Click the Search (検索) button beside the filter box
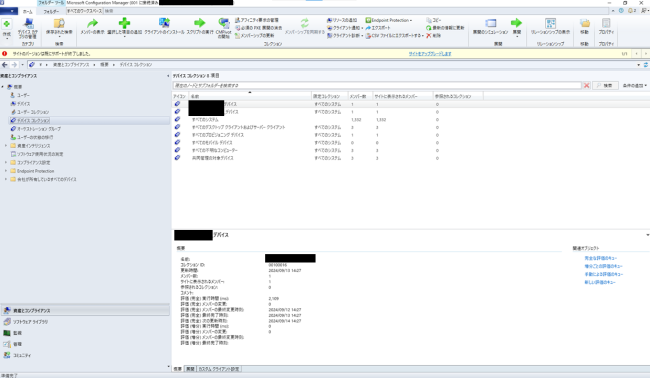 point(605,85)
